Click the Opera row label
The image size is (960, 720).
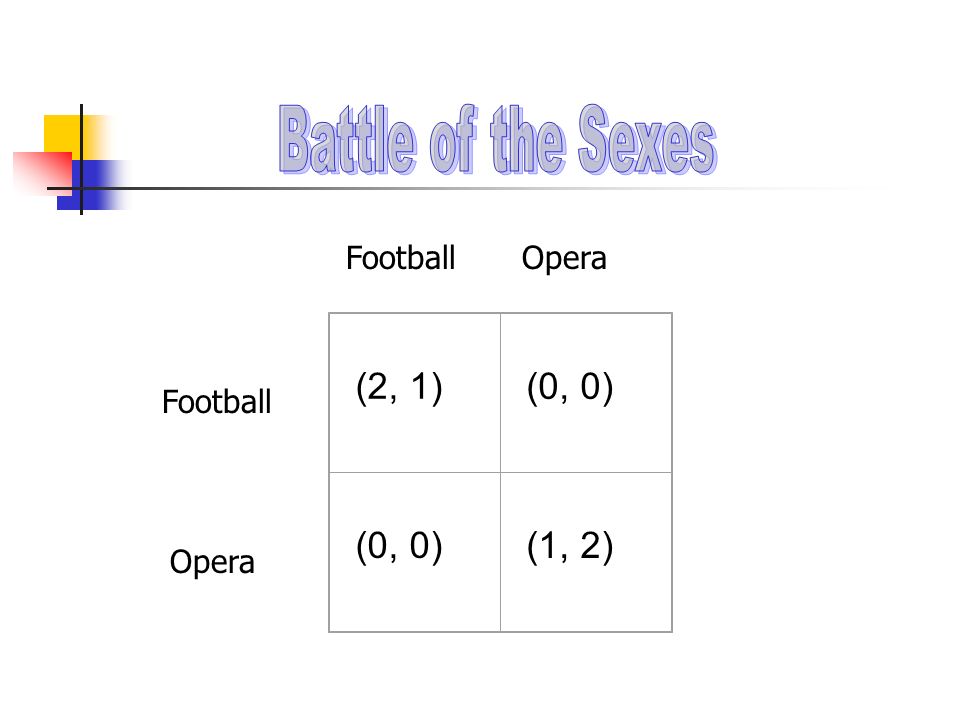212,562
